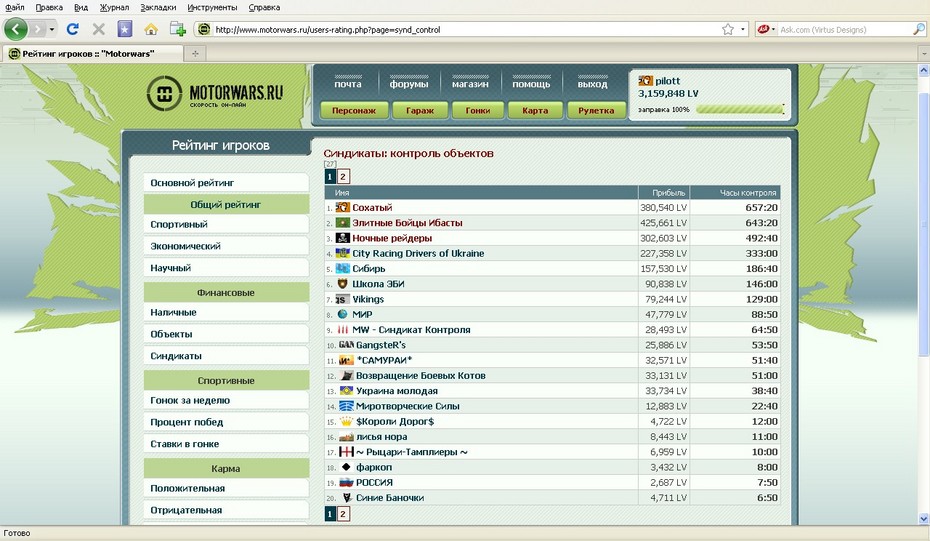Click the Ночные рейдеры skull flag icon
Image resolution: width=930 pixels, height=541 pixels.
343,238
